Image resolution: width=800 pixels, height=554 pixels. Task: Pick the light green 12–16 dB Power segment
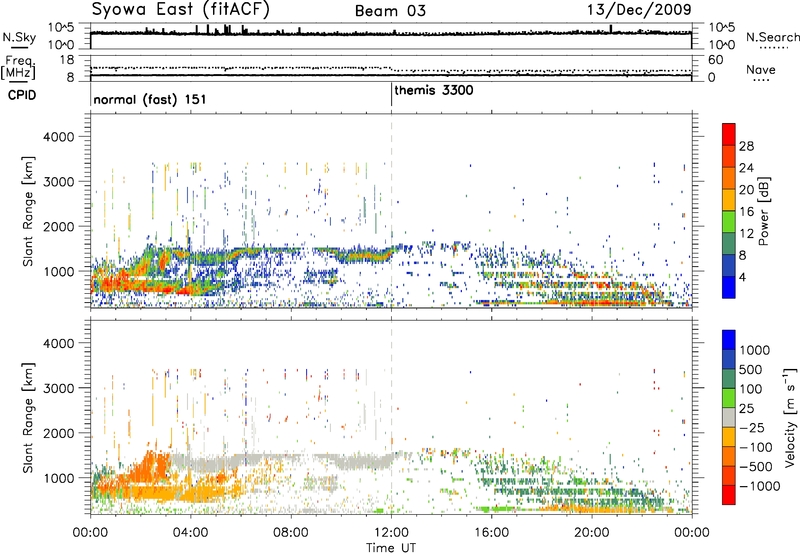pos(729,221)
